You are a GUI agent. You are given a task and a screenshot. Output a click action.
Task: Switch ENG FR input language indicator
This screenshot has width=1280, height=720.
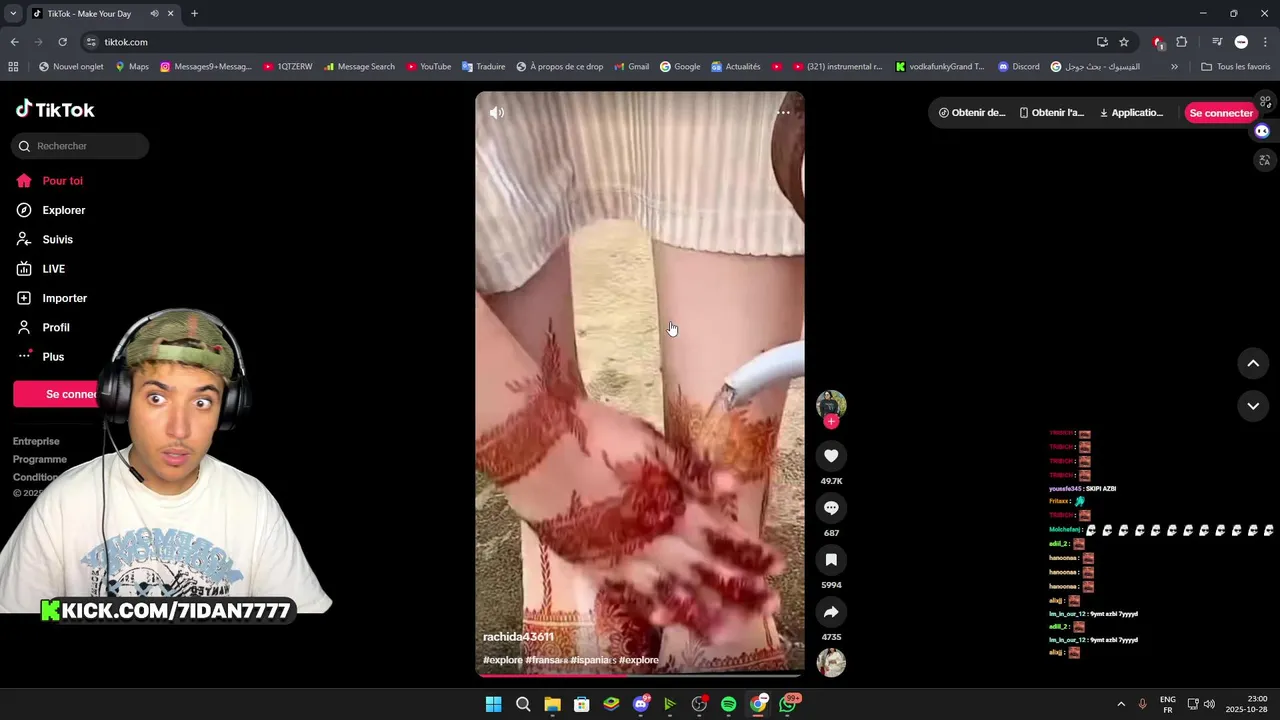pos(1167,704)
